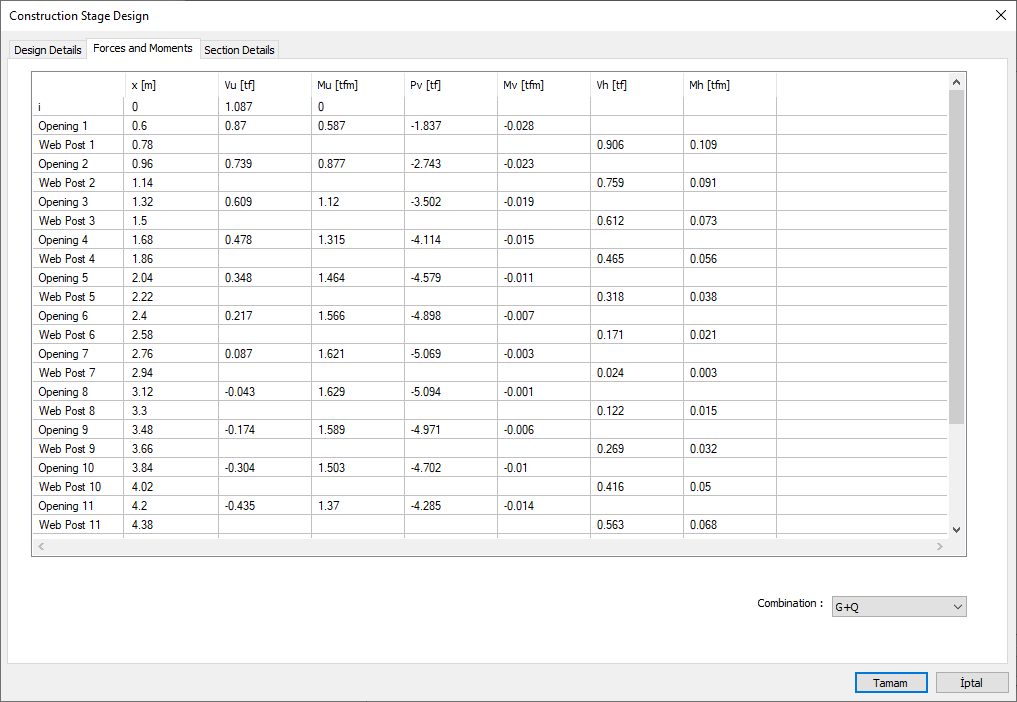The image size is (1017, 702).
Task: Click the Mh value 0.05
Action: coord(700,487)
